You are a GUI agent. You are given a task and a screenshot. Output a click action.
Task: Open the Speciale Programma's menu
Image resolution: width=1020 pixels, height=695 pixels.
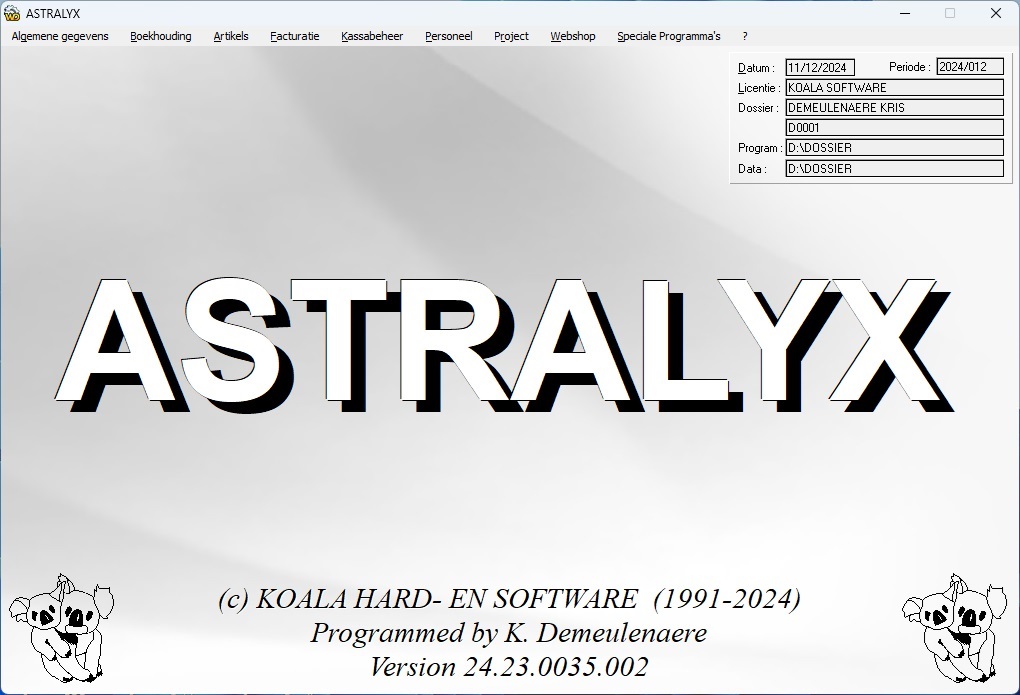tap(669, 36)
